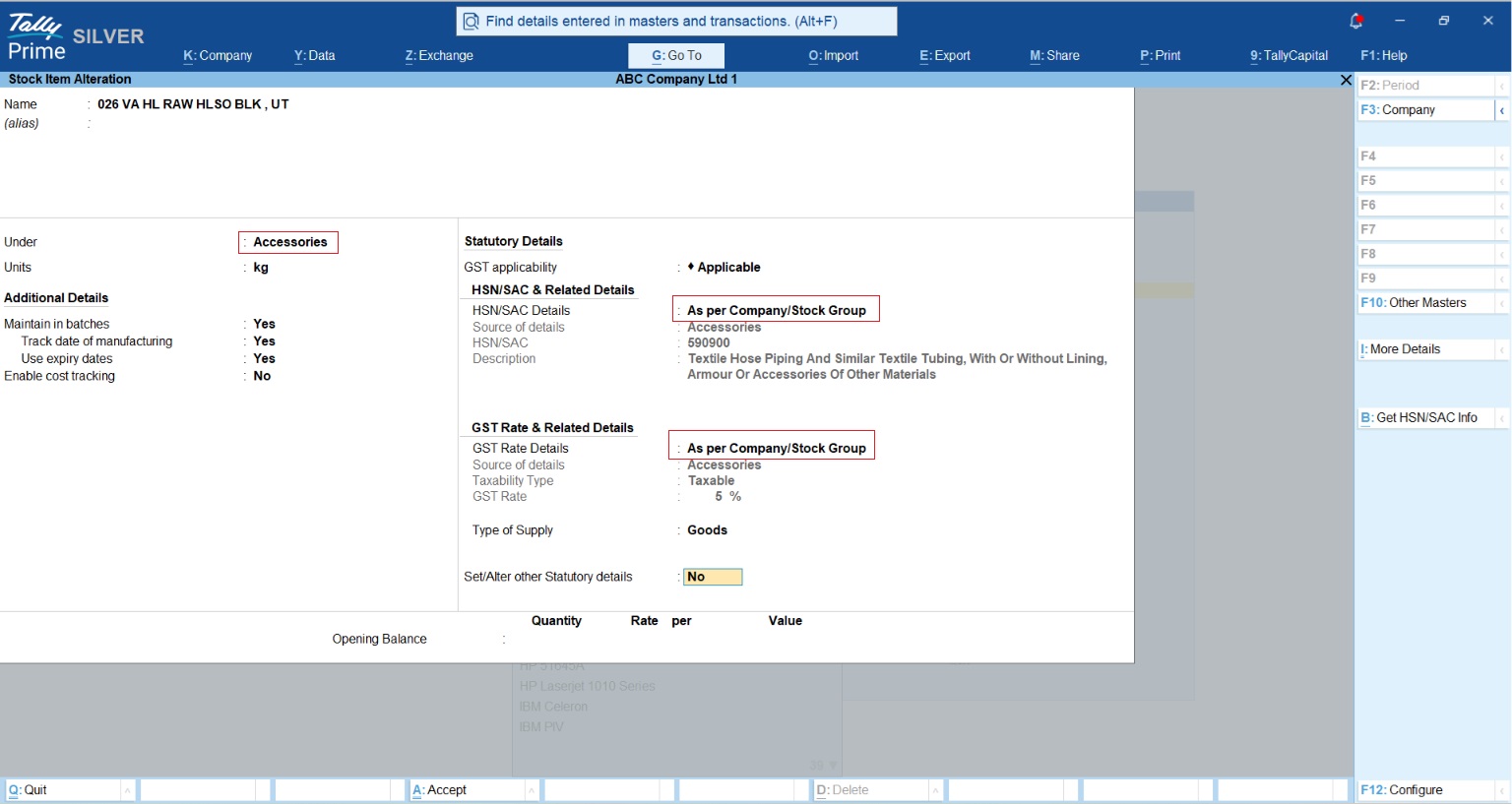This screenshot has width=1512, height=804.
Task: Toggle Use expiry dates value
Action: tap(264, 359)
